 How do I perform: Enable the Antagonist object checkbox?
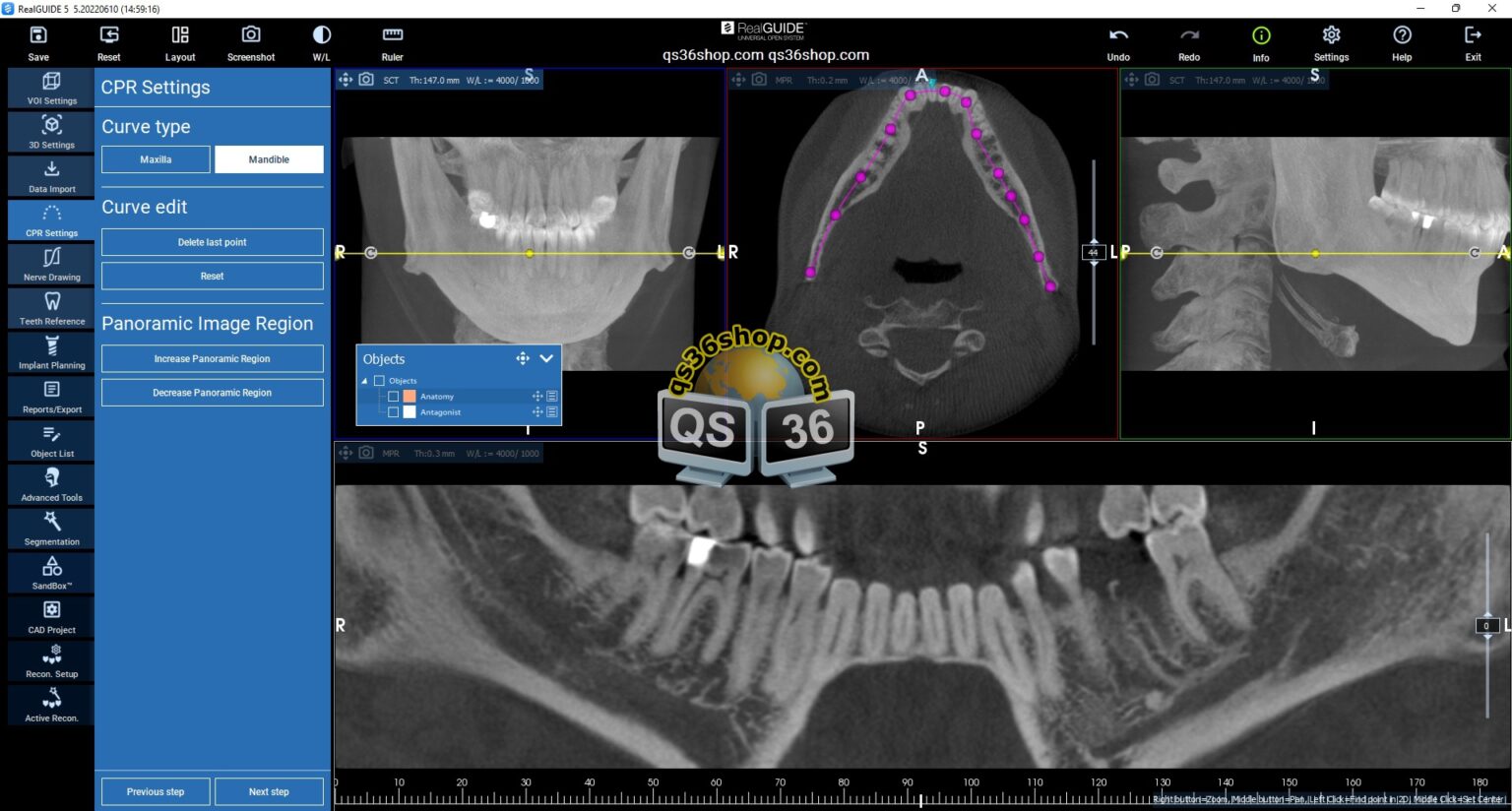point(394,412)
